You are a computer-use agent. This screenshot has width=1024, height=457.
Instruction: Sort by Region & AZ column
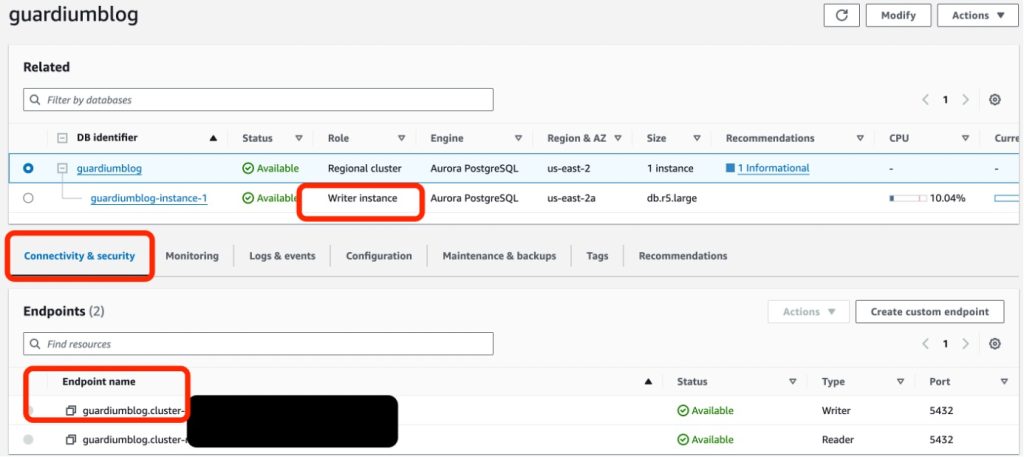(x=618, y=138)
